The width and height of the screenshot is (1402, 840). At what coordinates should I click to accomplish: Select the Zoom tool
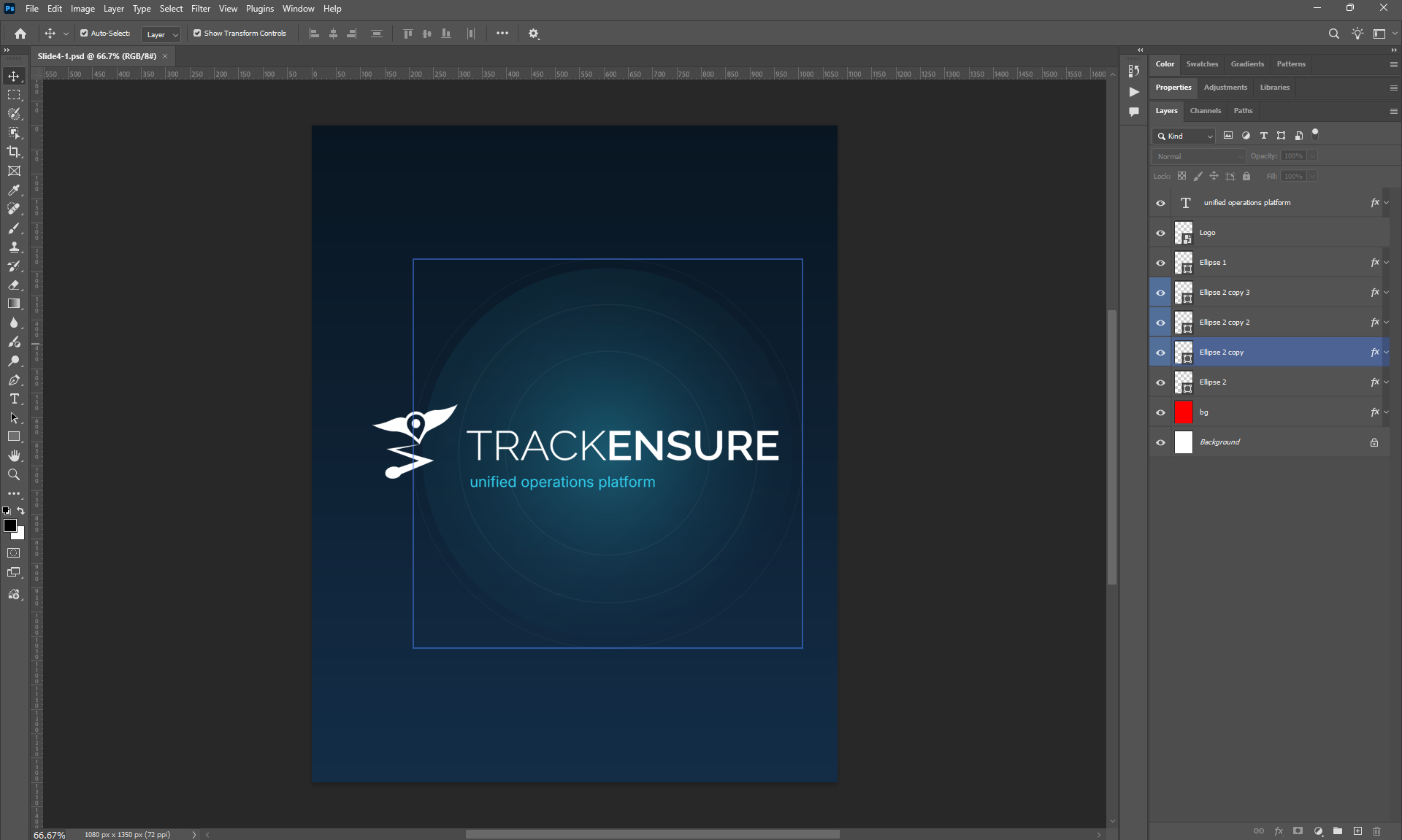click(14, 474)
